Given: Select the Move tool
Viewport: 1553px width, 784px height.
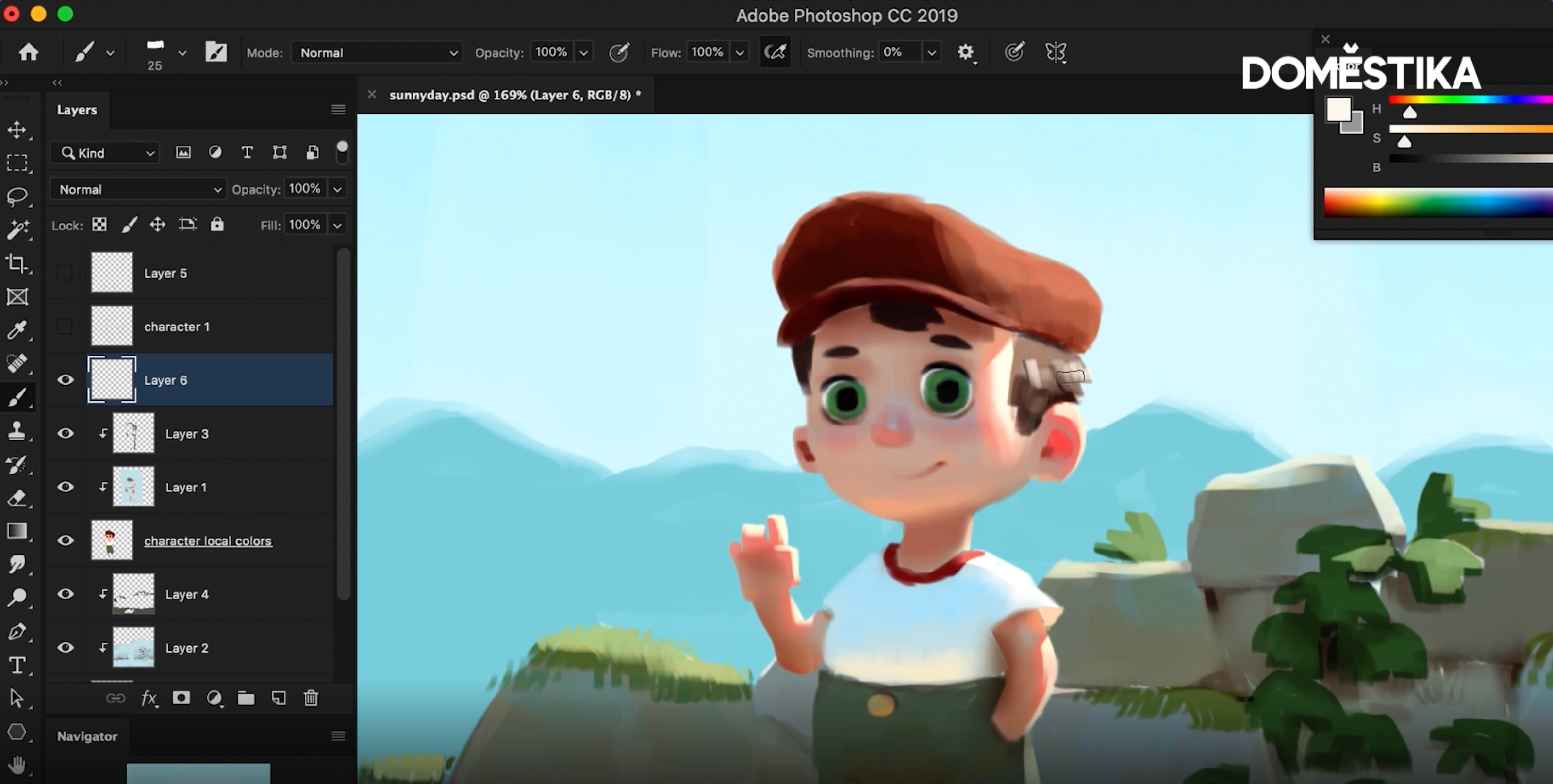Looking at the screenshot, I should tap(17, 130).
